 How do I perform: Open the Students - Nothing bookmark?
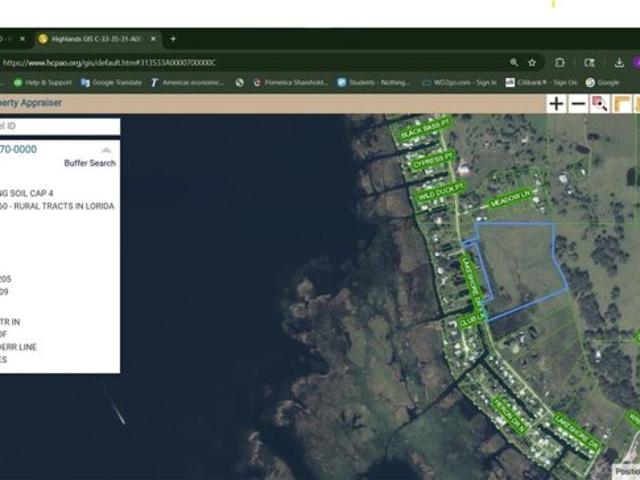[x=374, y=82]
